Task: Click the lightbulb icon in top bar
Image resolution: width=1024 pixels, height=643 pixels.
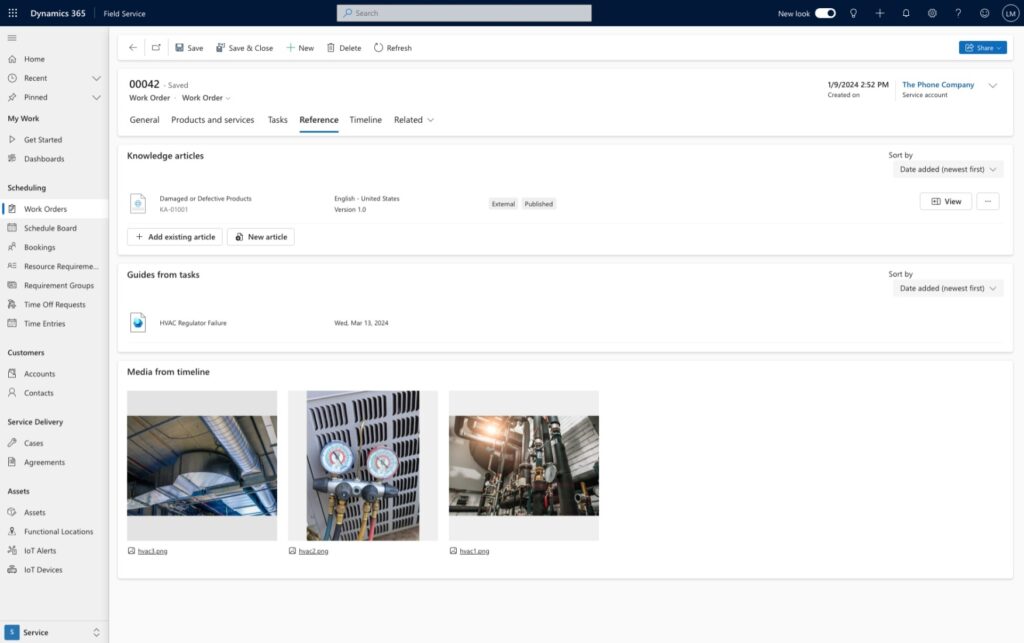Action: pyautogui.click(x=853, y=13)
